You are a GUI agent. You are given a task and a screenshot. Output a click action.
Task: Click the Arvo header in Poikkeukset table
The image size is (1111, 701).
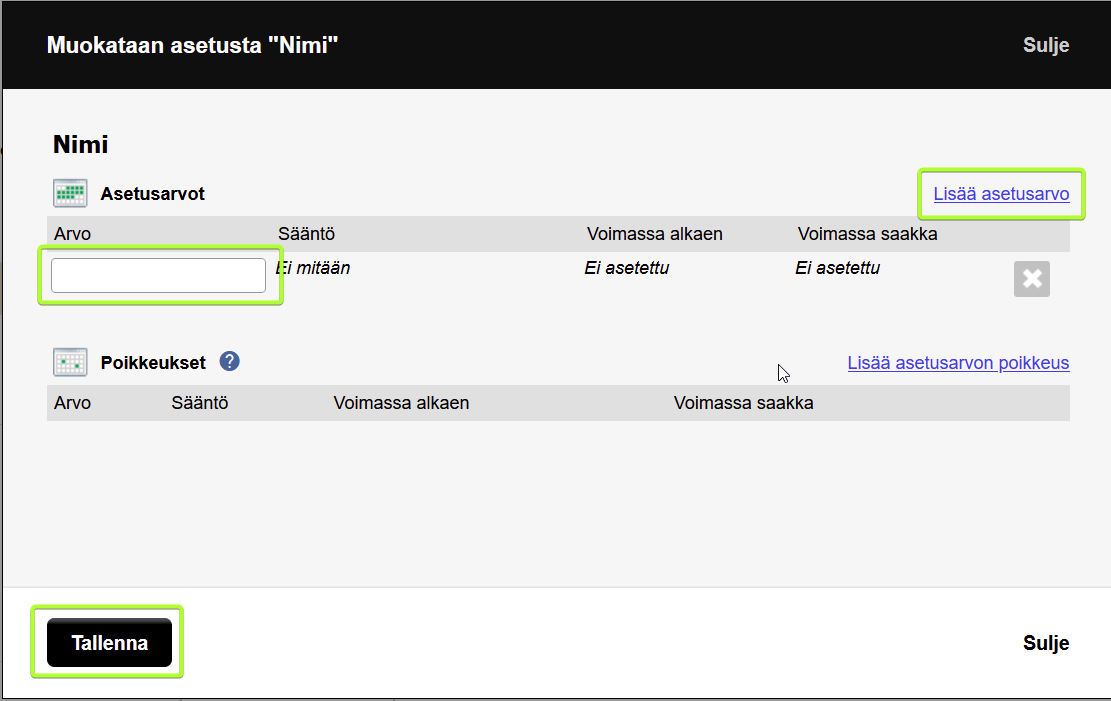tap(72, 403)
